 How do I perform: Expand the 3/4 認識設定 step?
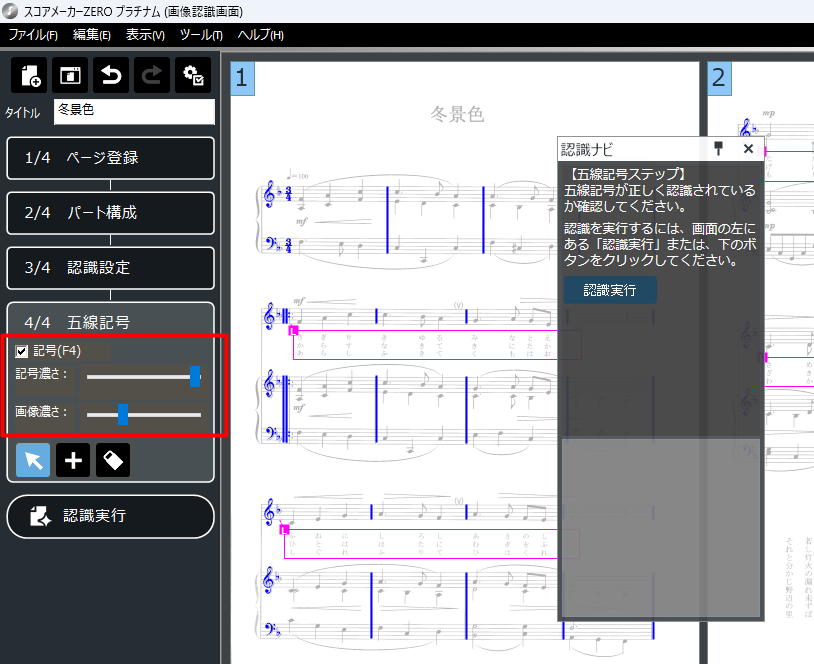110,268
